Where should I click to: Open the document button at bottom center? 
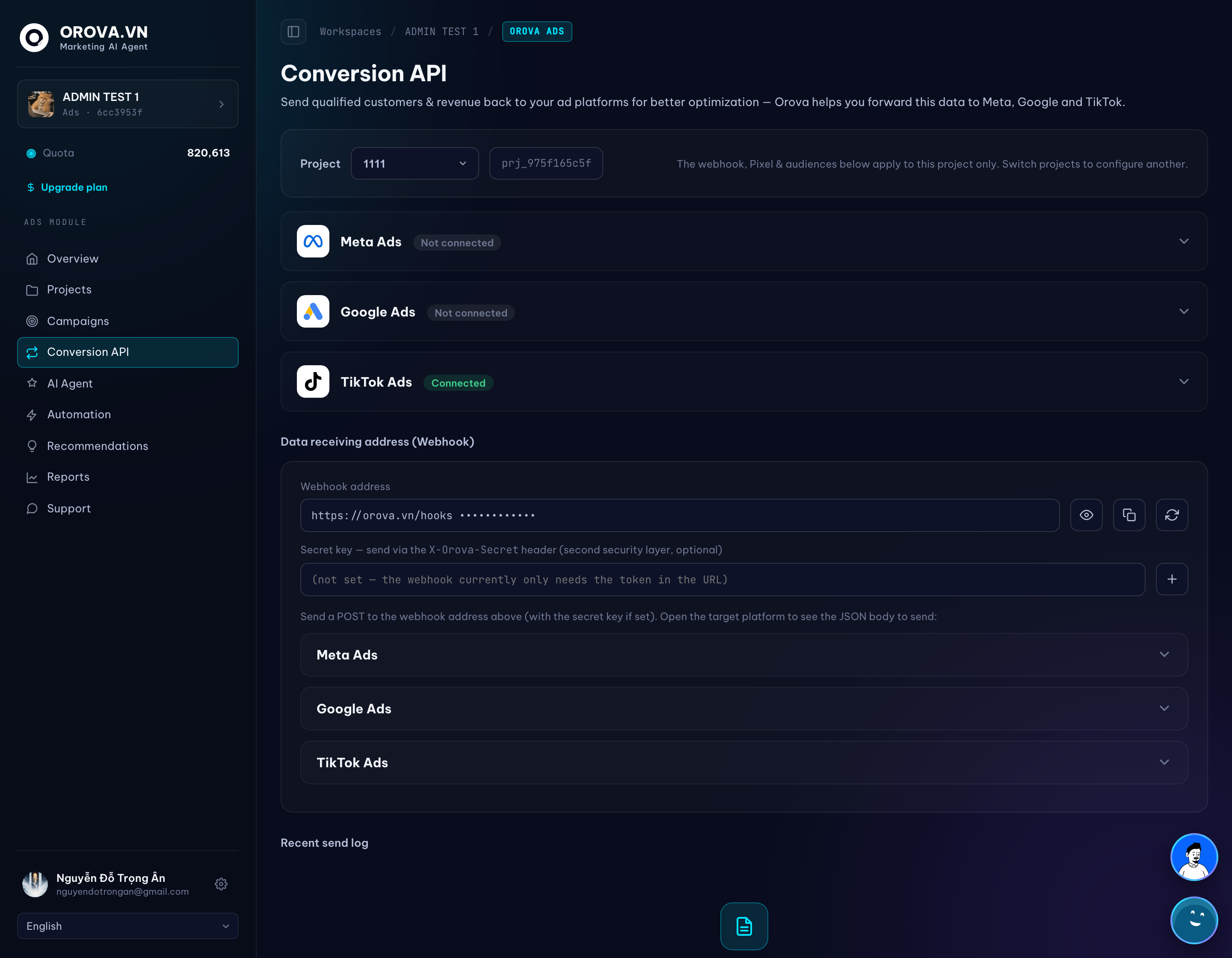744,926
